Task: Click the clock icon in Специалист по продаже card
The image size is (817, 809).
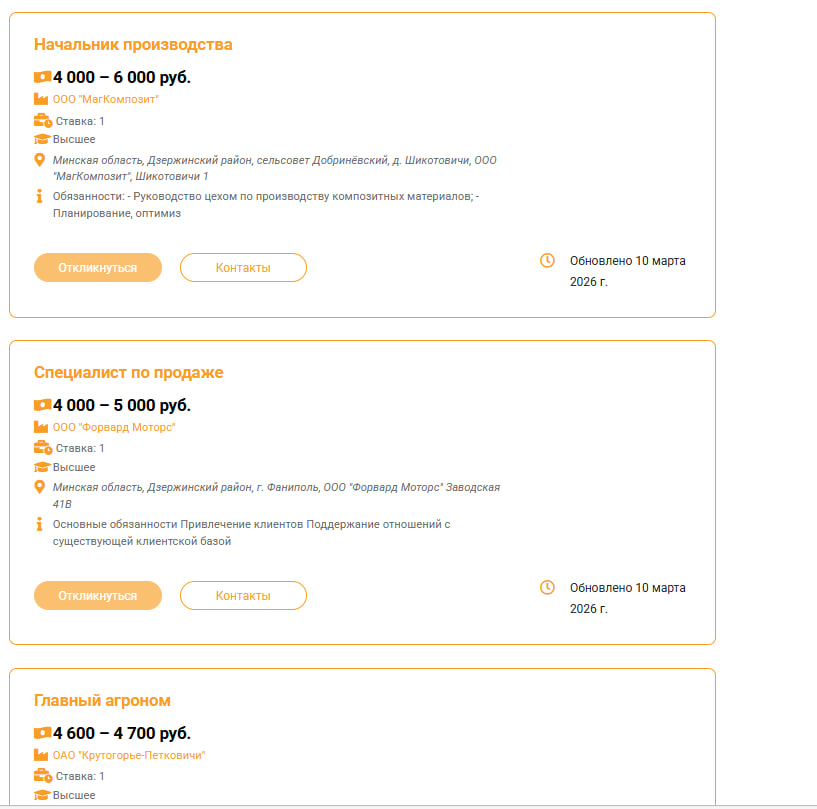Action: 547,587
